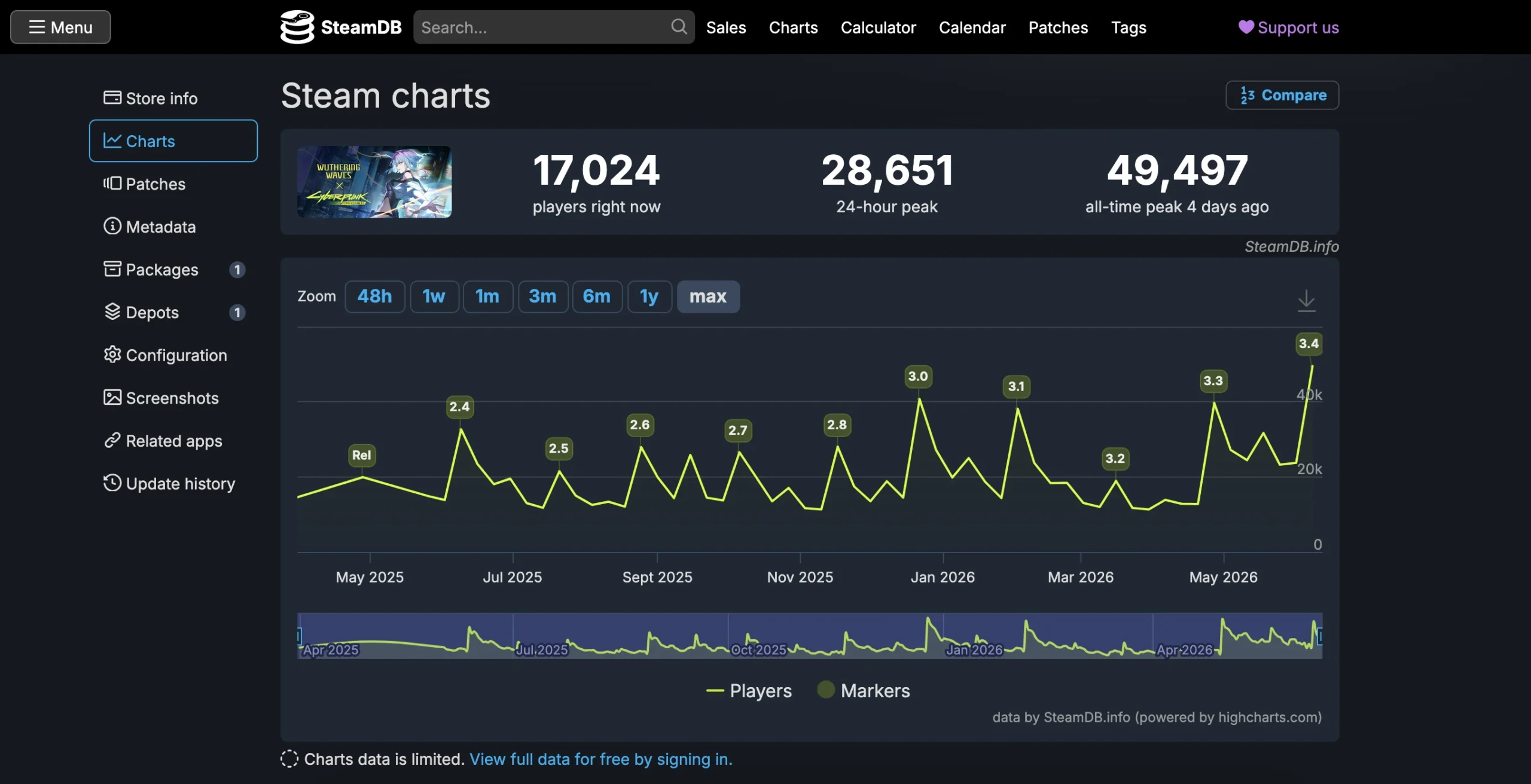Click the 2.6 version marker
This screenshot has width=1531, height=784.
639,425
